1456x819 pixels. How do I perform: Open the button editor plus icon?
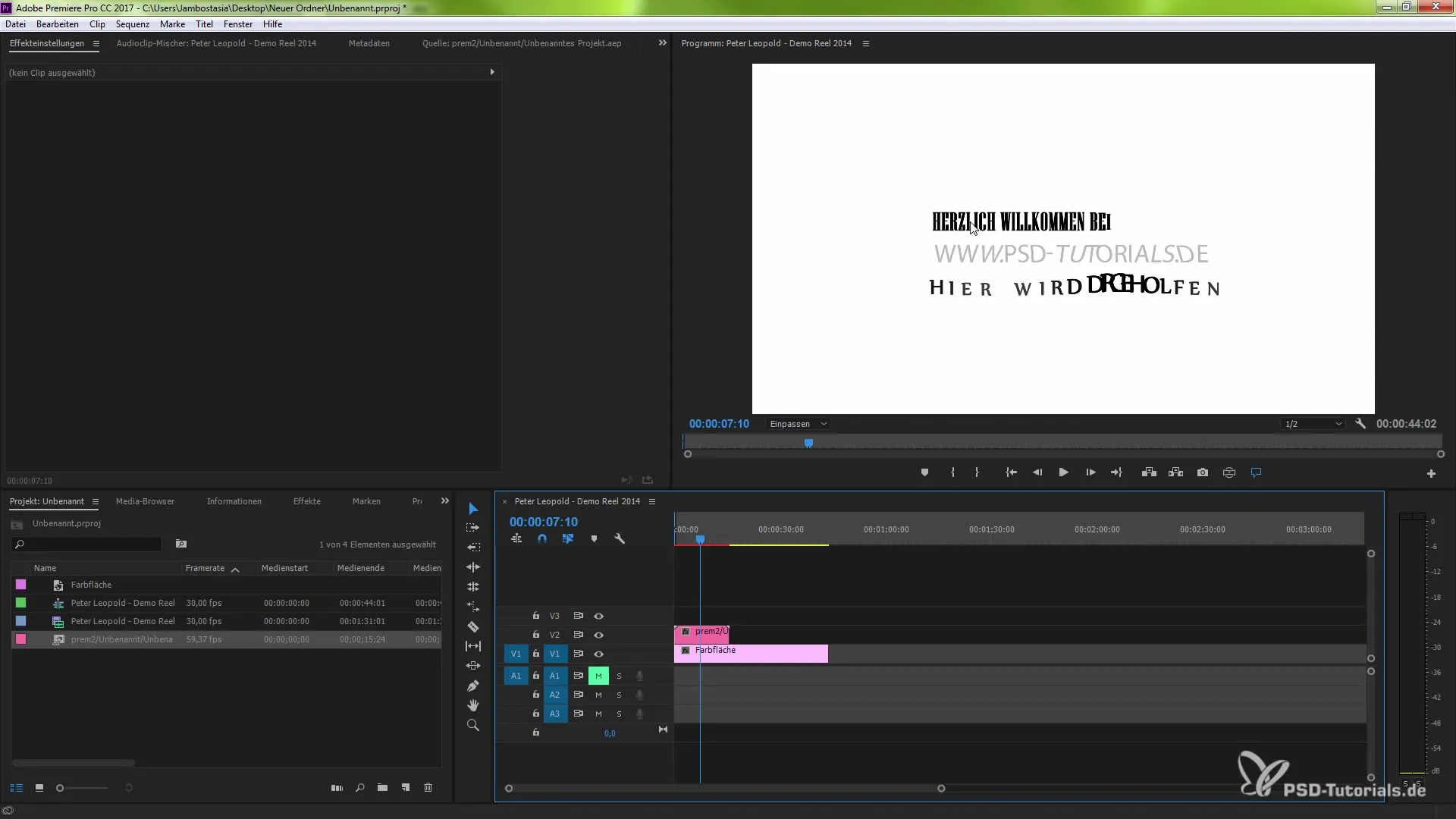[x=1431, y=474]
